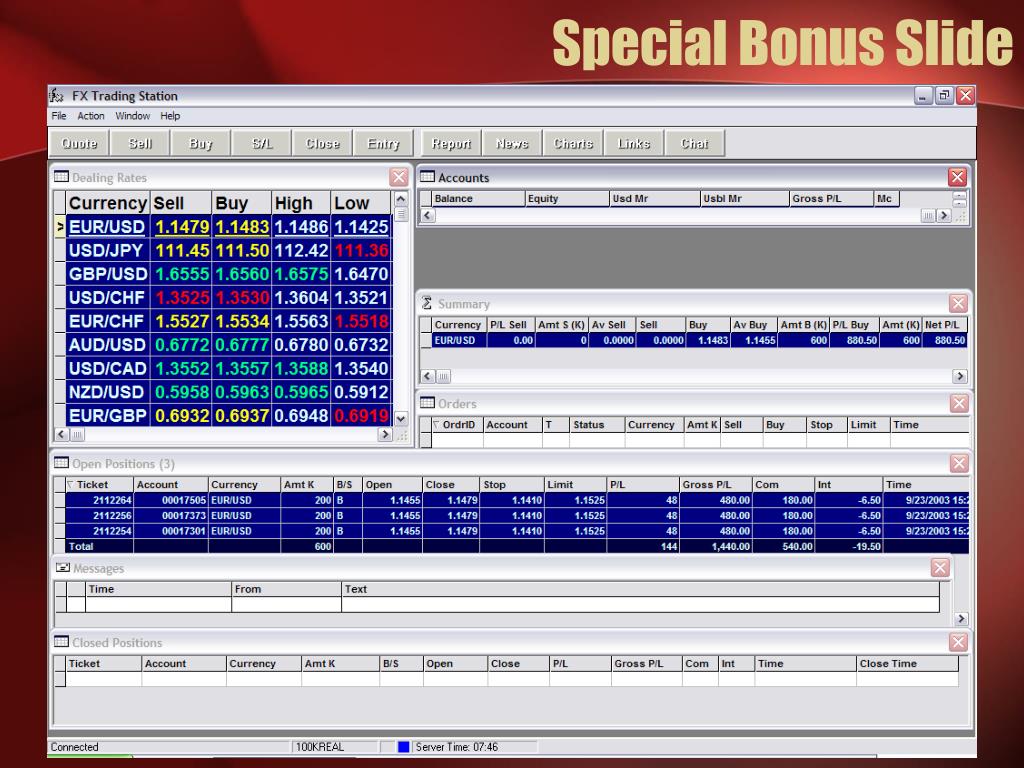Click the Summary panel sigma icon

427,303
